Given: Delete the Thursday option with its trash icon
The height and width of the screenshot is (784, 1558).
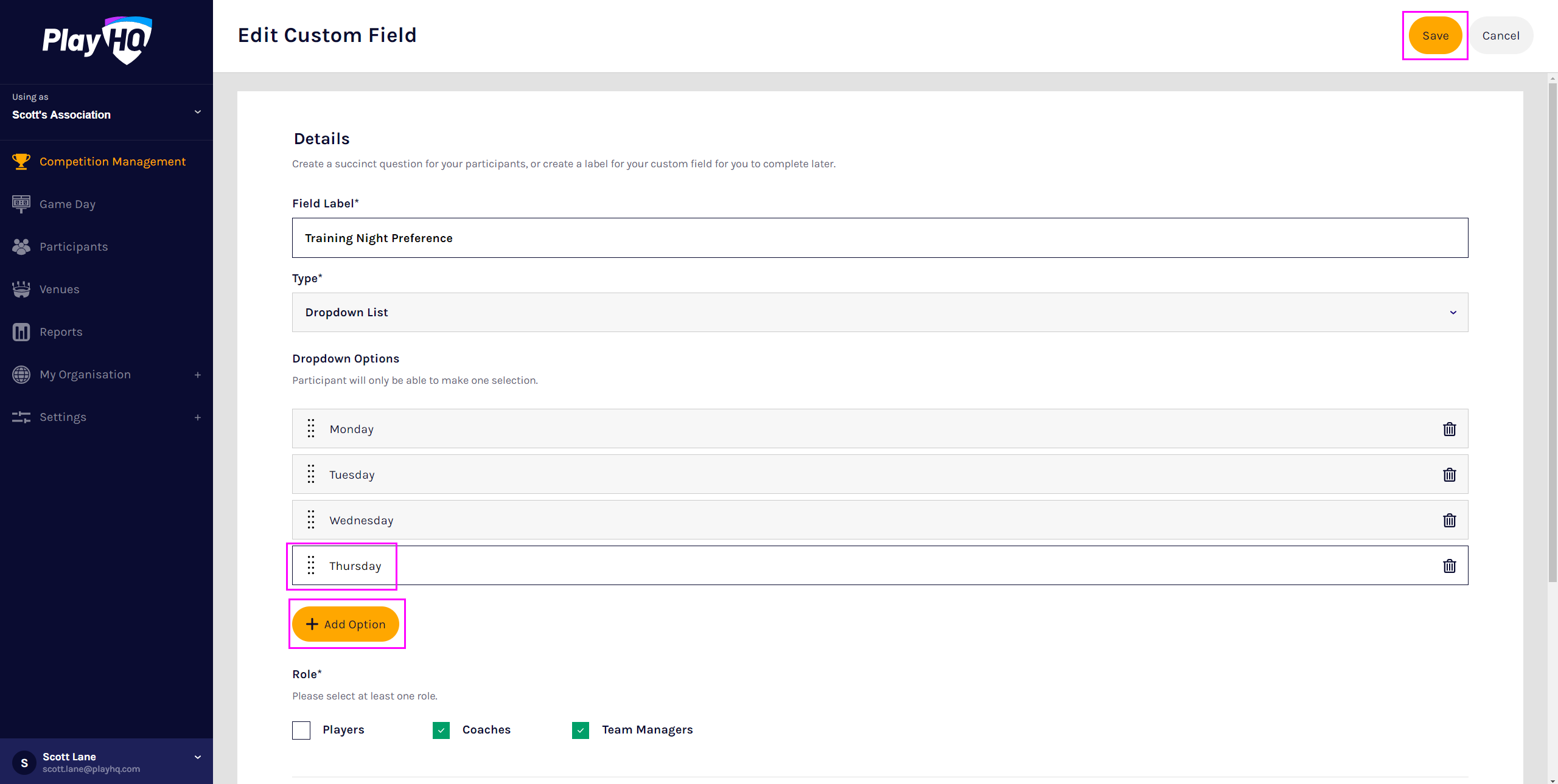Looking at the screenshot, I should pyautogui.click(x=1449, y=566).
